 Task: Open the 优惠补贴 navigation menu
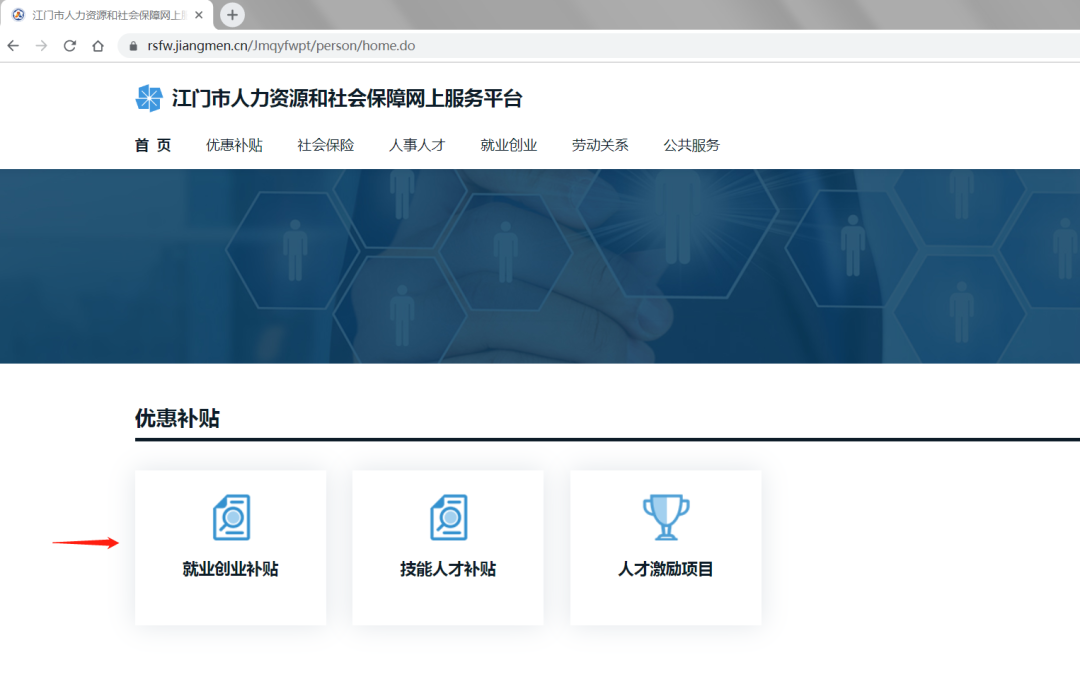click(x=234, y=145)
